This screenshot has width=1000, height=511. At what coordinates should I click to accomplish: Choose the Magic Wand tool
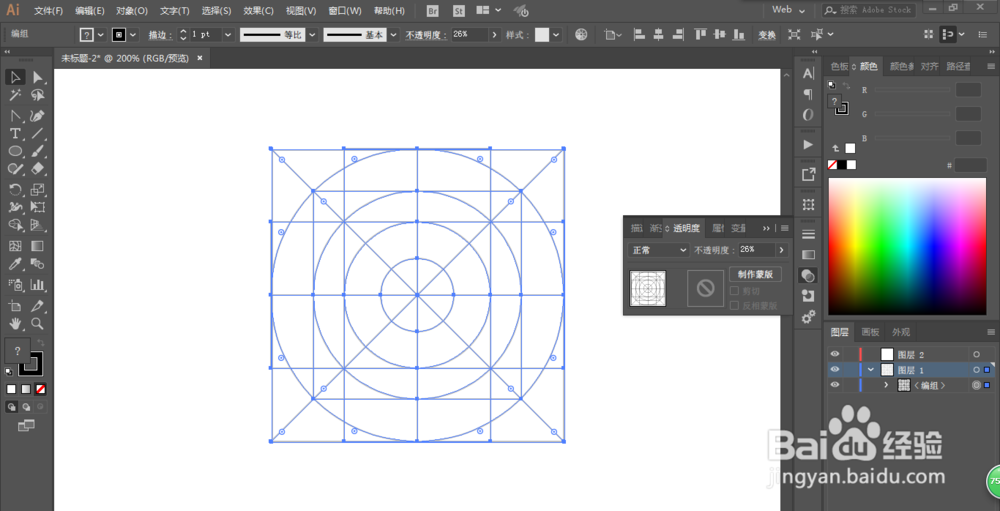point(15,96)
